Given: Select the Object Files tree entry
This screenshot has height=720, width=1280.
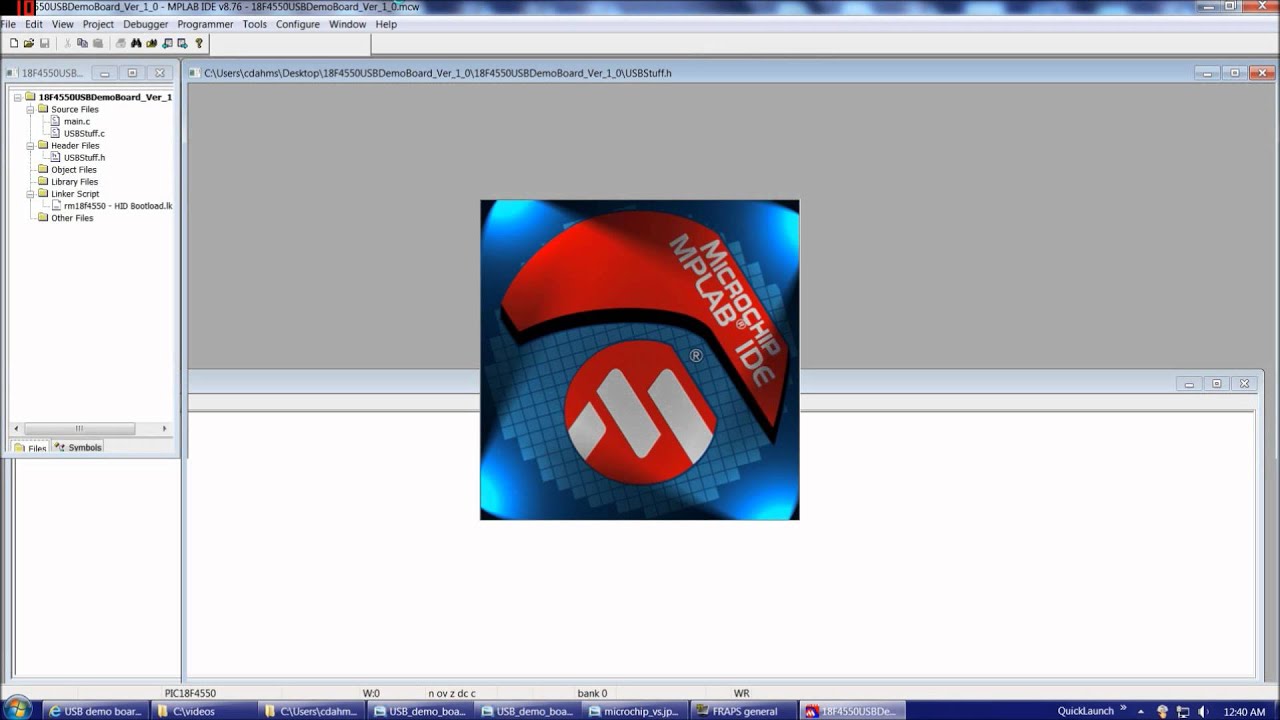Looking at the screenshot, I should tap(74, 169).
